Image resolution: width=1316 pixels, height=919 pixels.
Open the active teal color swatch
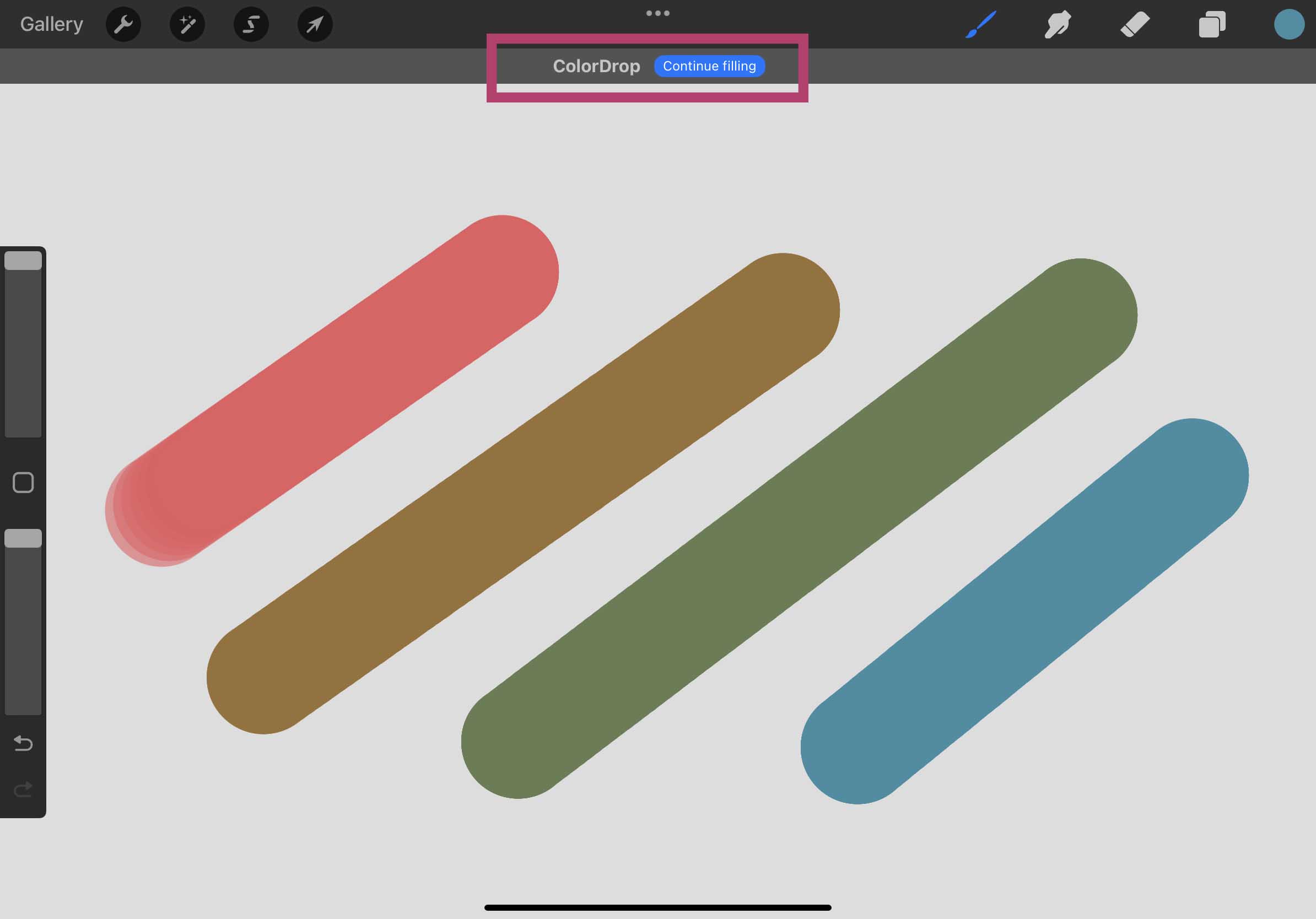tap(1289, 24)
